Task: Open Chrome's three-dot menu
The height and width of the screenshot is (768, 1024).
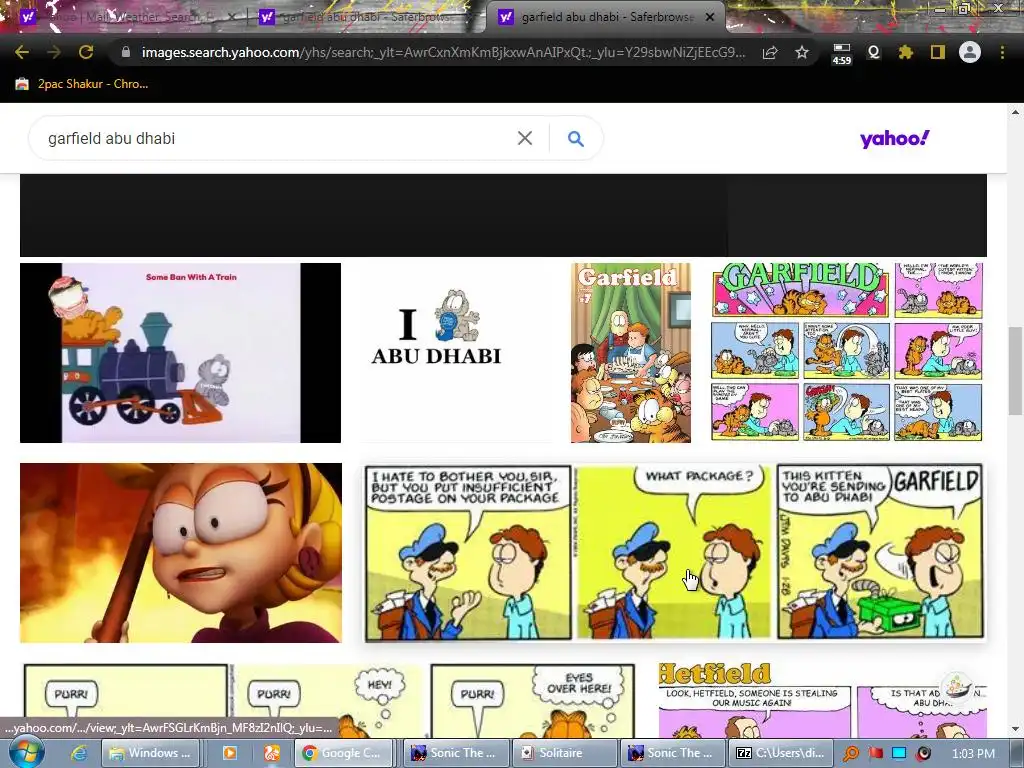Action: tap(1002, 53)
